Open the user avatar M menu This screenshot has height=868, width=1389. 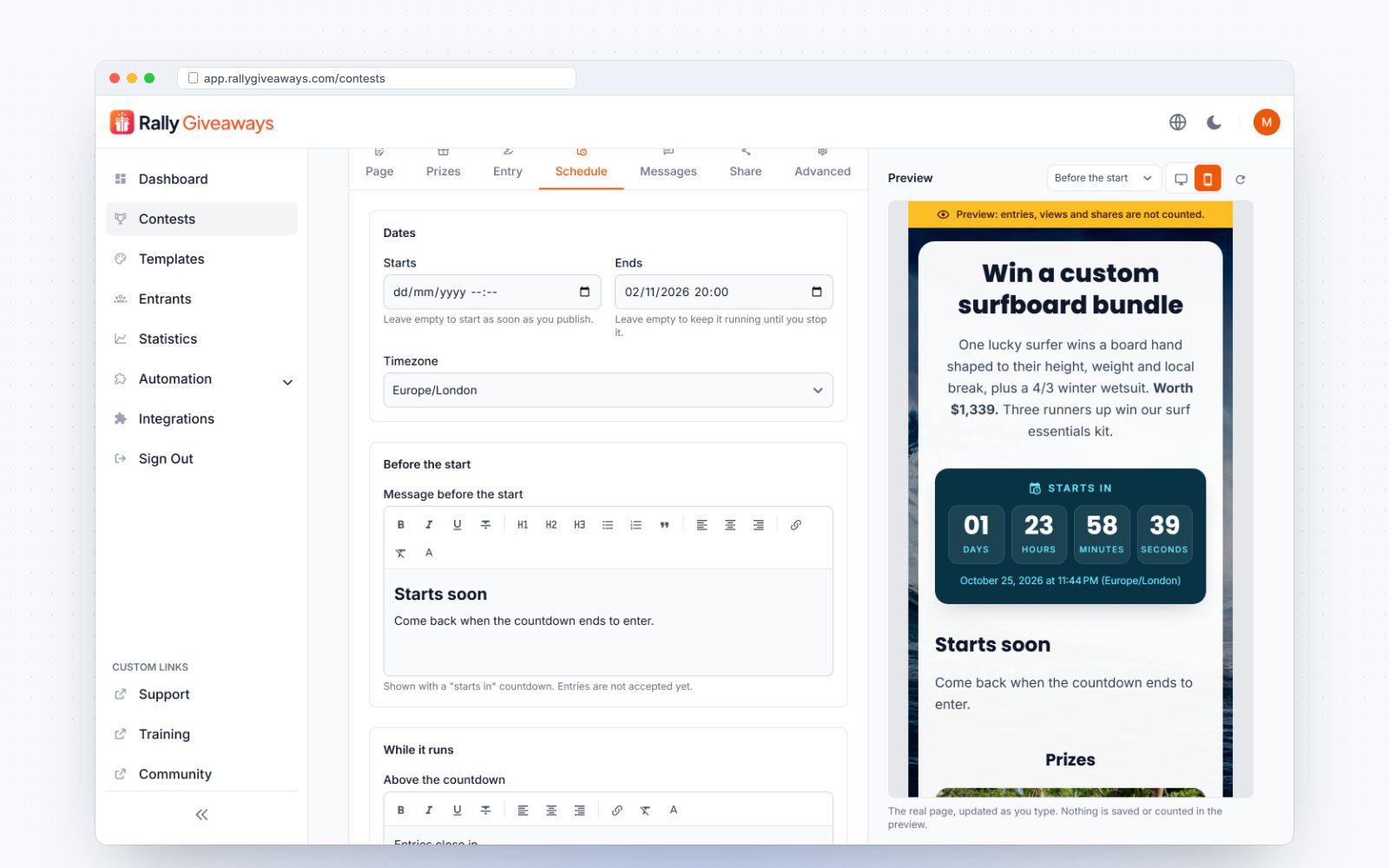(1267, 122)
